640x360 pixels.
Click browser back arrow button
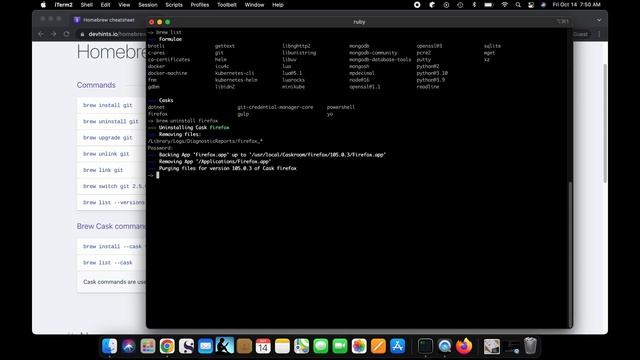(x=41, y=34)
